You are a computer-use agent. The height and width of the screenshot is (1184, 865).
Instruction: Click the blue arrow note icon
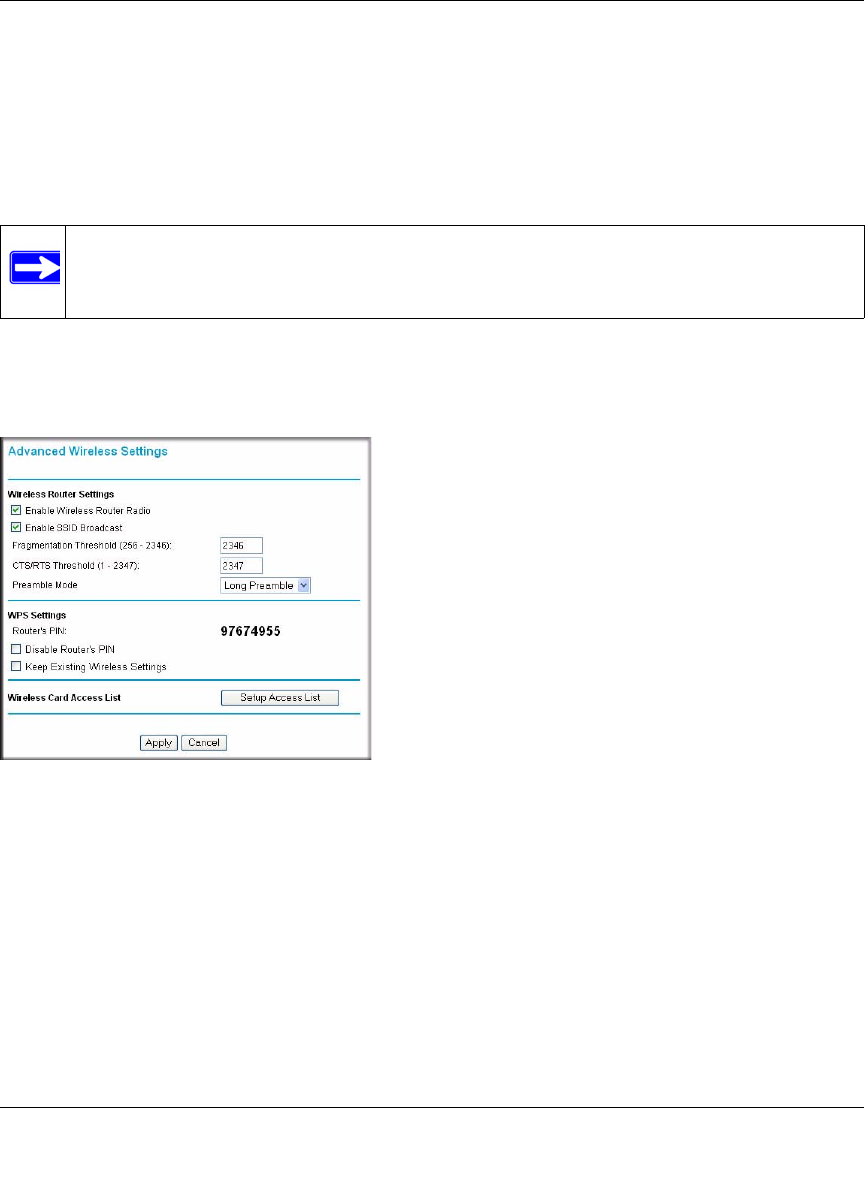[x=35, y=267]
